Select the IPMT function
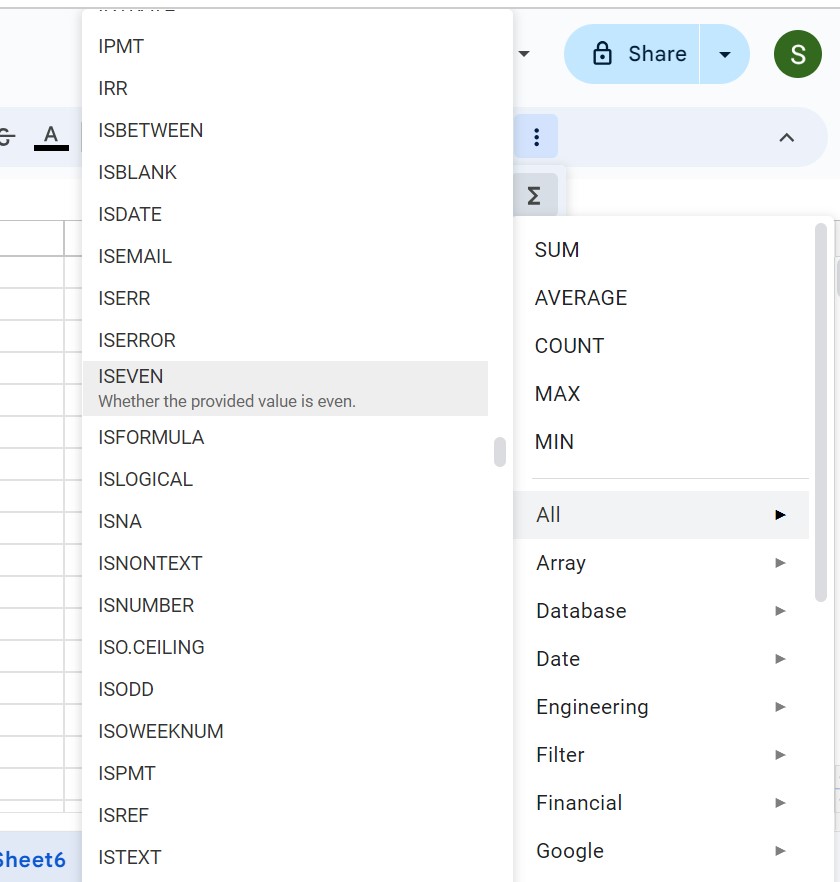 (285, 46)
